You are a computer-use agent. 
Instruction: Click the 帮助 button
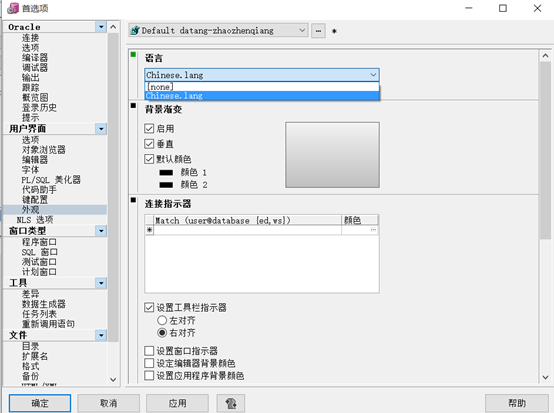coord(517,403)
